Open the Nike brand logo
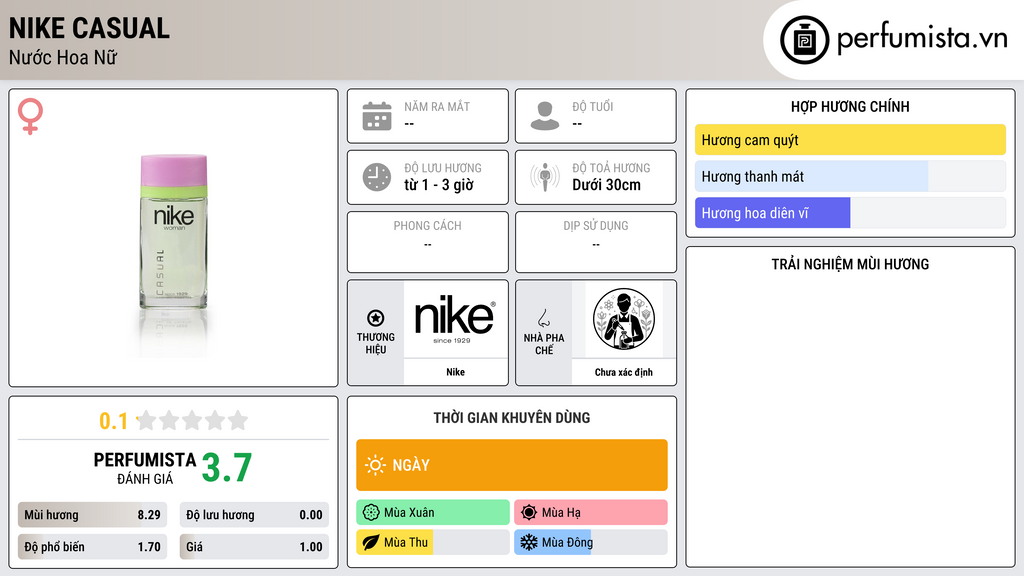 pyautogui.click(x=455, y=319)
